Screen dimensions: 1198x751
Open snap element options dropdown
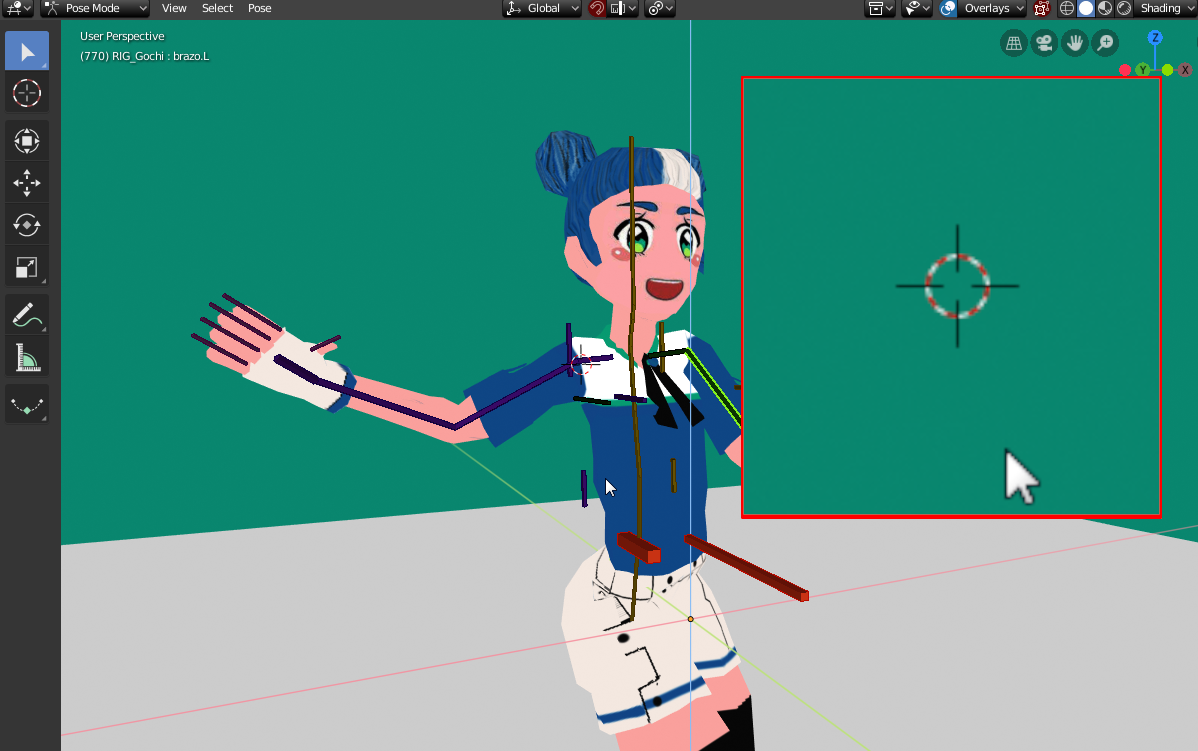coord(624,8)
